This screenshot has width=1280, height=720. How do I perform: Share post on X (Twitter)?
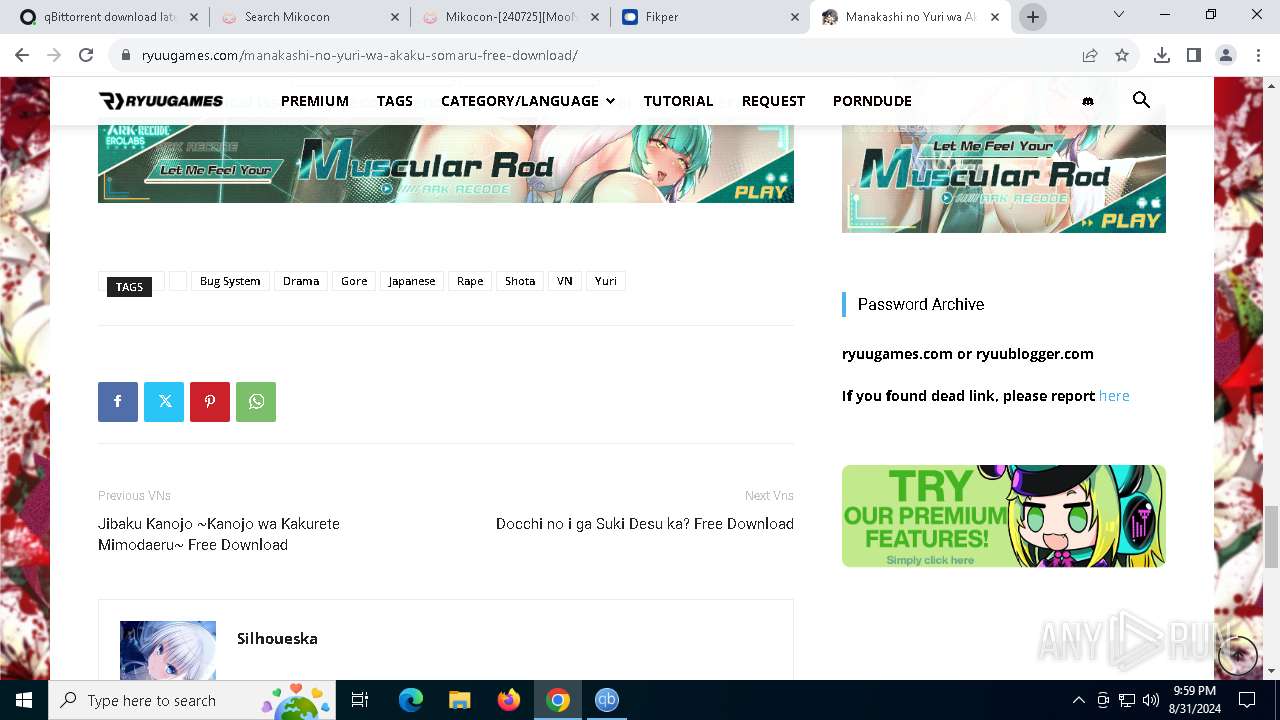(164, 402)
